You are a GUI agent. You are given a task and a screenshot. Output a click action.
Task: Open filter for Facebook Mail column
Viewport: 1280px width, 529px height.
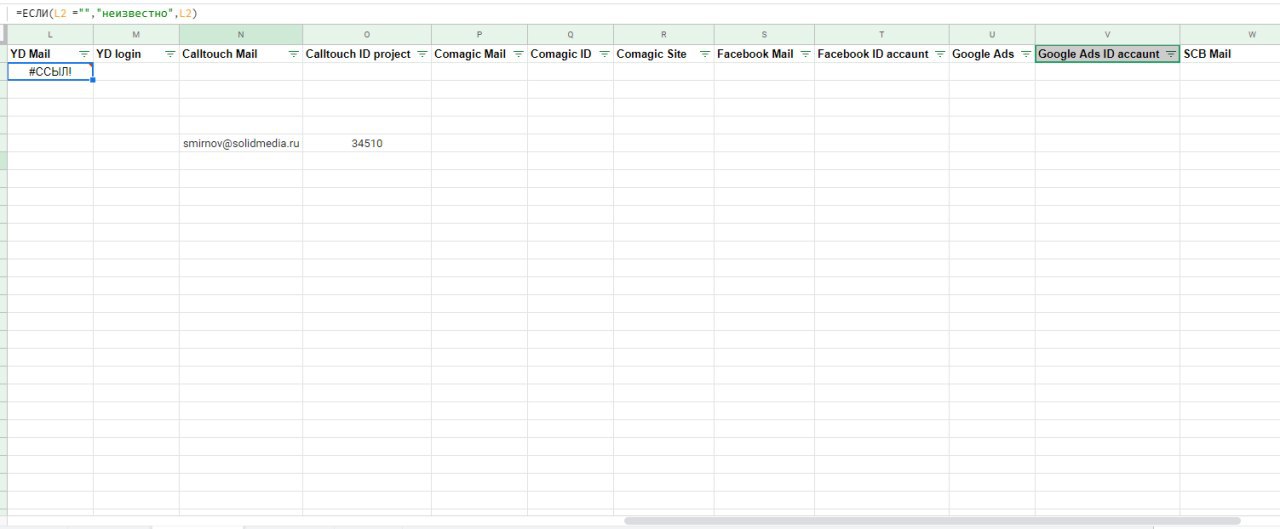805,54
